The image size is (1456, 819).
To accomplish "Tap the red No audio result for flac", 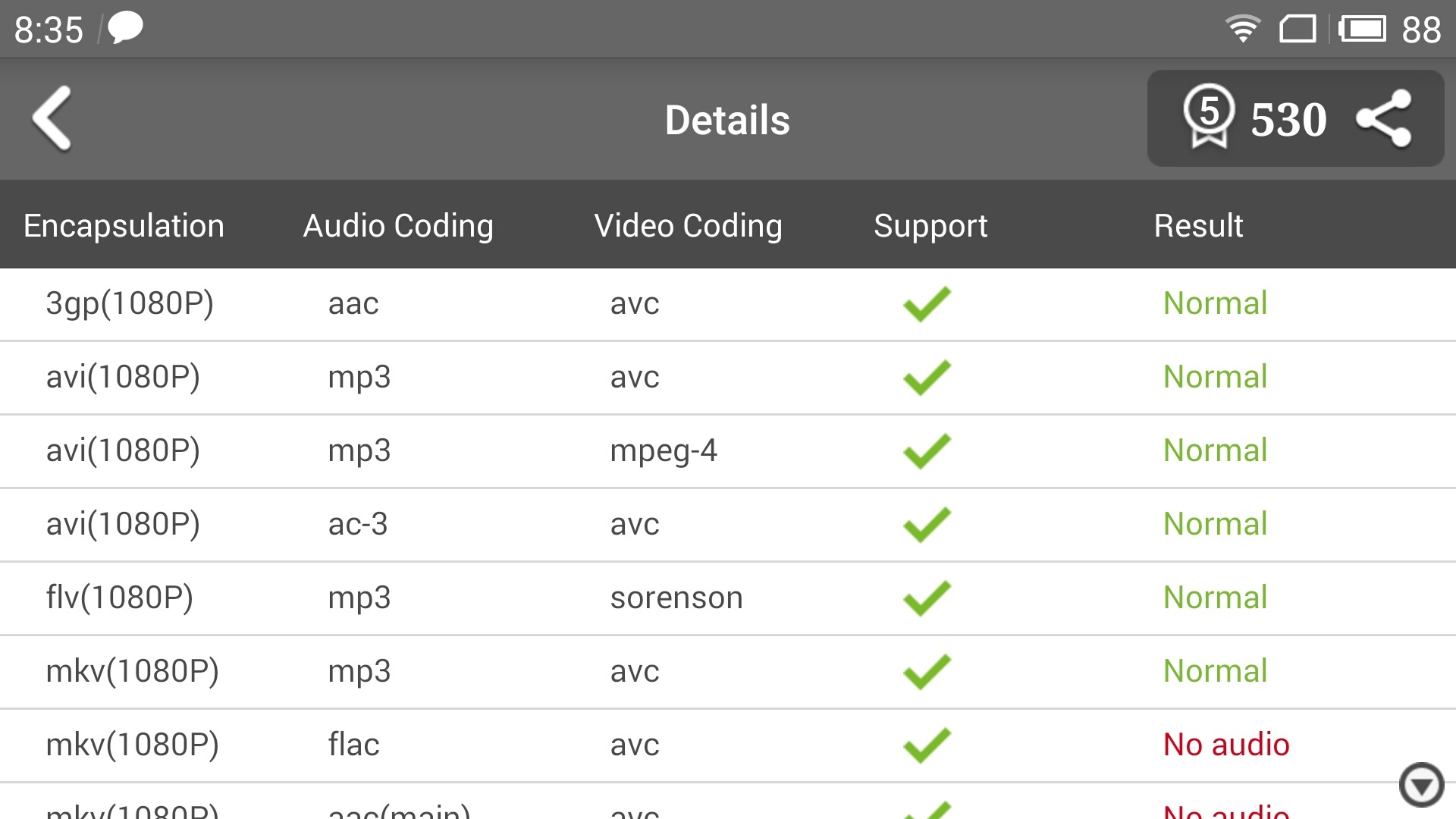I will pos(1226,745).
